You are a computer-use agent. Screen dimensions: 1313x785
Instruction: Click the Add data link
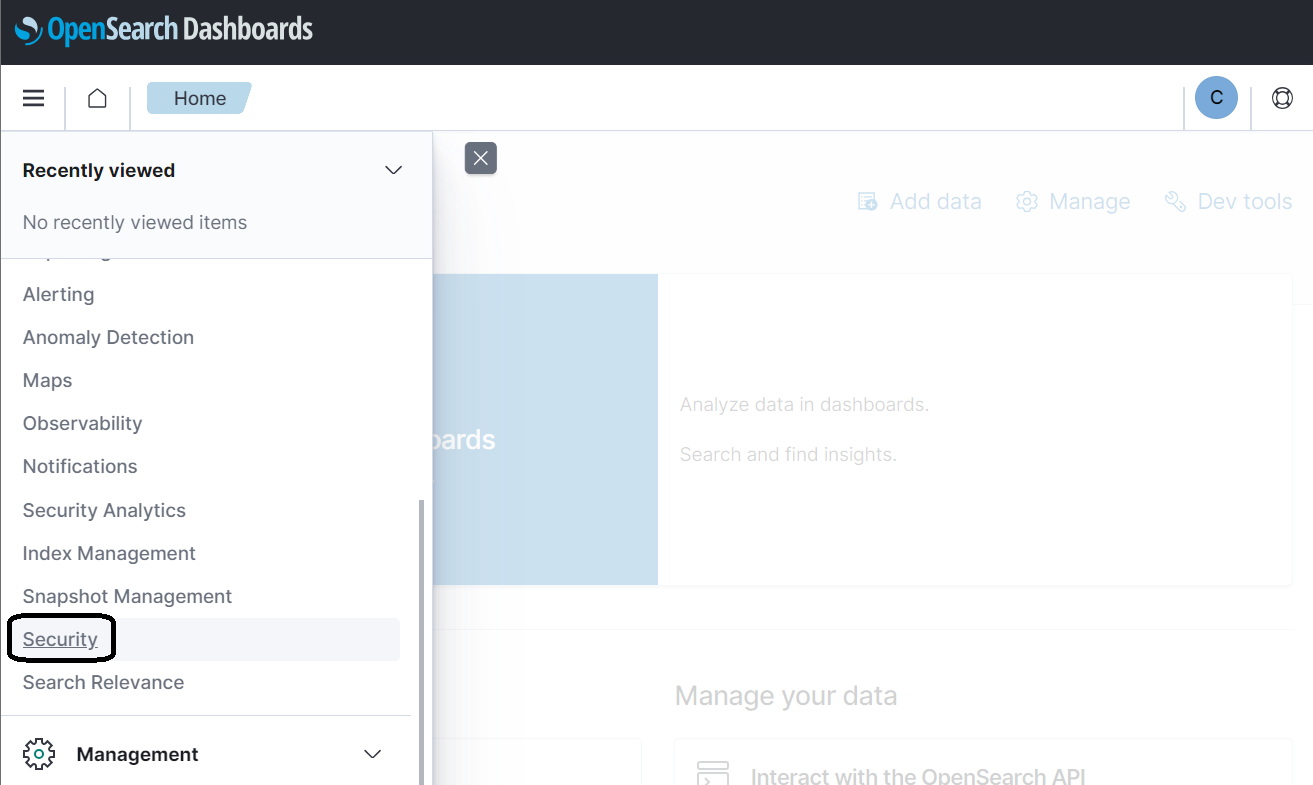click(920, 202)
